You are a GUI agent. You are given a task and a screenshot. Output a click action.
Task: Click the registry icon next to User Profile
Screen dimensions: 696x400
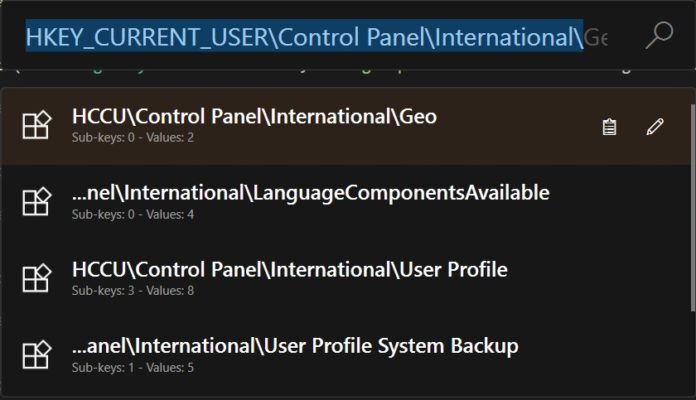37,278
